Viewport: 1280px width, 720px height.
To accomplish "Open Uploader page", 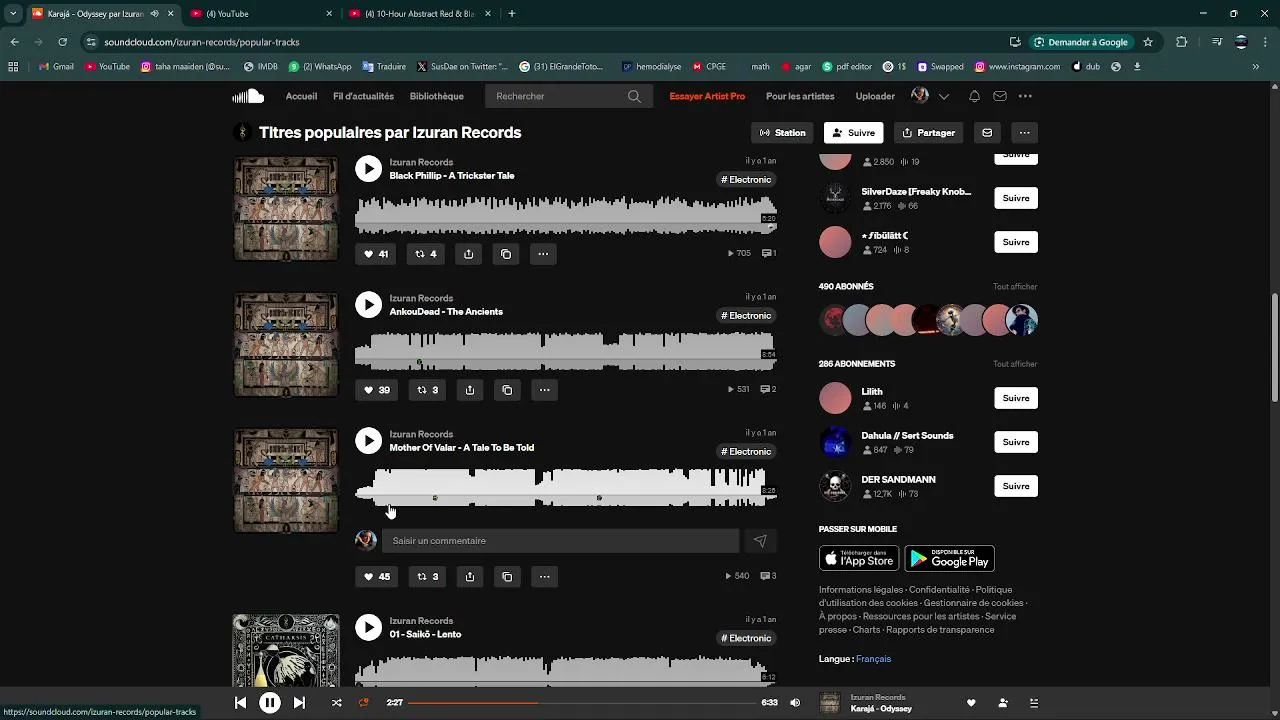I will [875, 96].
